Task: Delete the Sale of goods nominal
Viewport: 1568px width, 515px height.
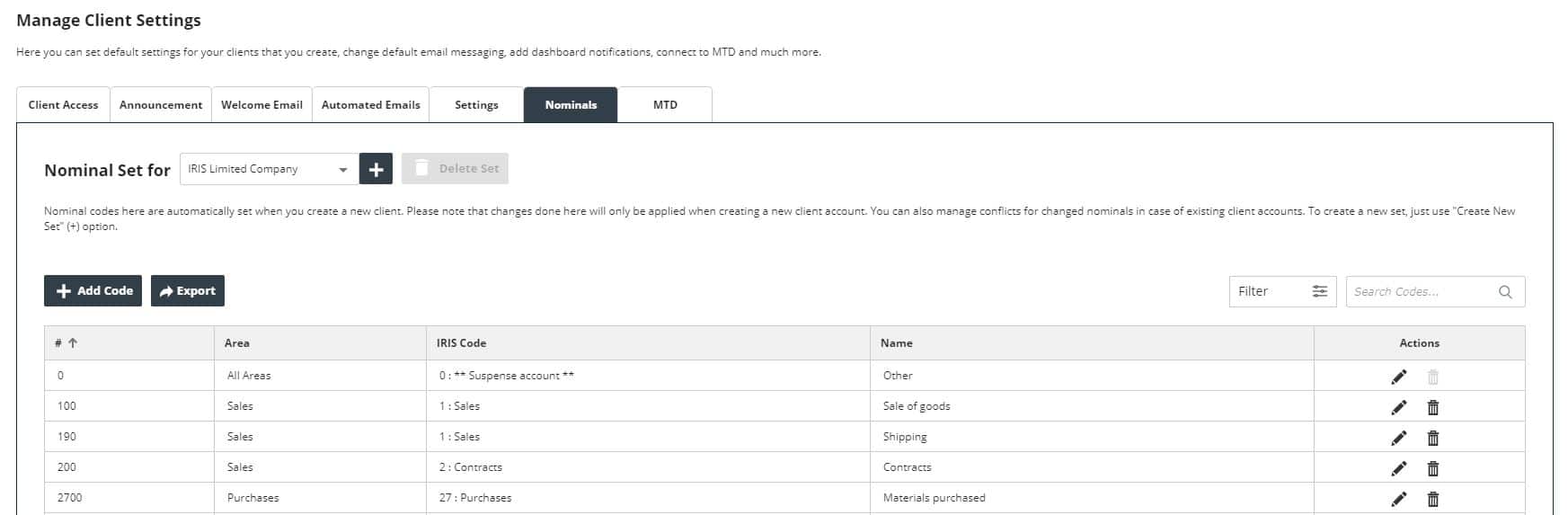Action: point(1432,407)
